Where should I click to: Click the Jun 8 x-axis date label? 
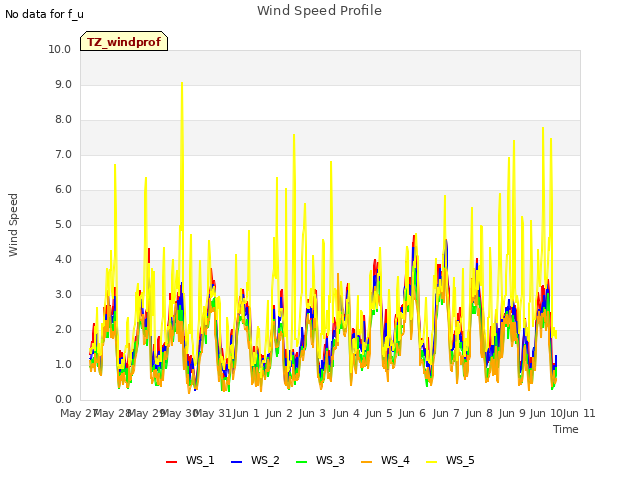[479, 413]
